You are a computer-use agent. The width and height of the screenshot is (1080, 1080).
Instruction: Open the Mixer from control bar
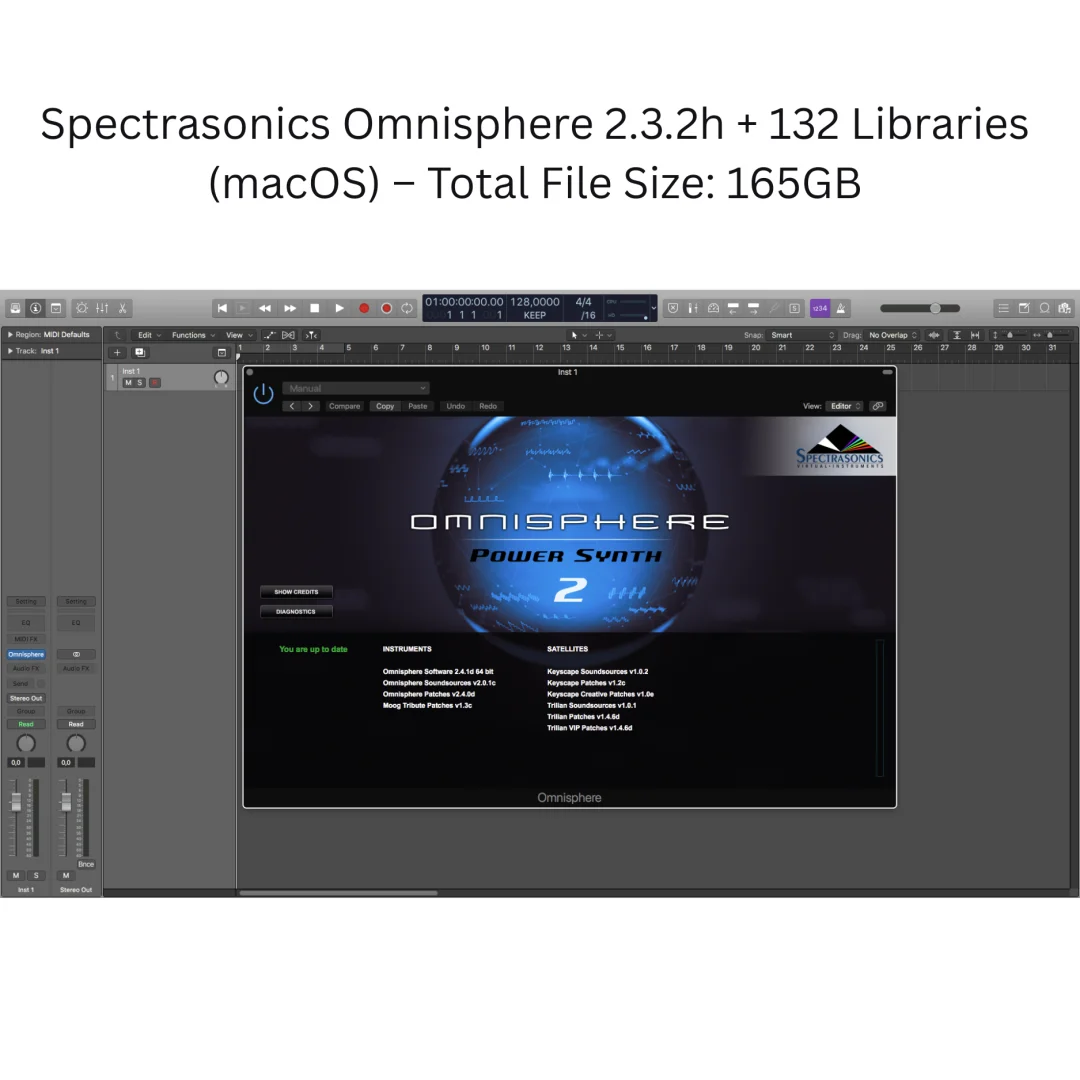101,308
